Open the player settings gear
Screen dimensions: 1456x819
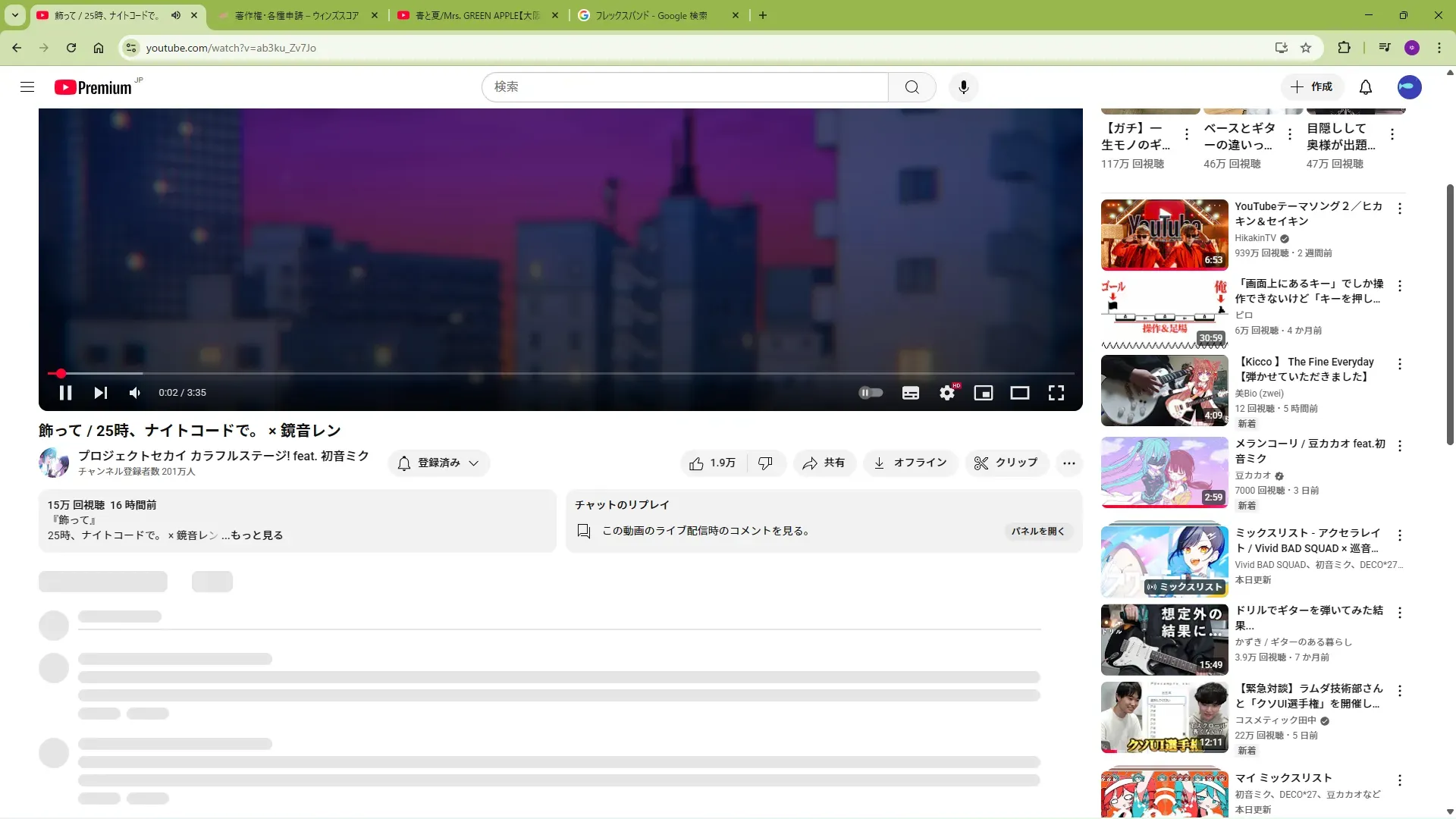click(x=947, y=393)
